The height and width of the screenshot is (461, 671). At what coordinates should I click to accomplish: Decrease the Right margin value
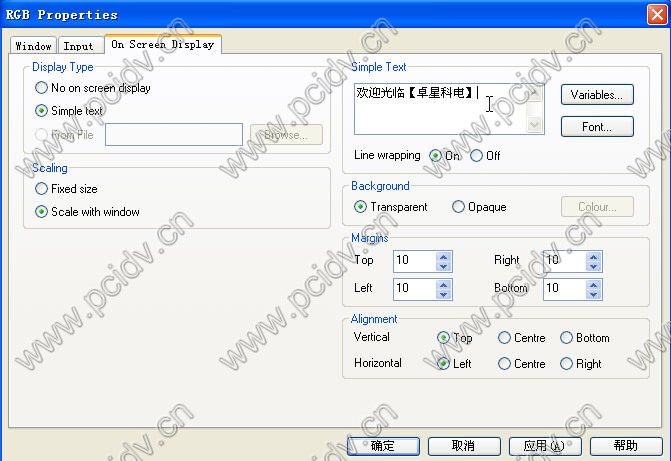[594, 266]
